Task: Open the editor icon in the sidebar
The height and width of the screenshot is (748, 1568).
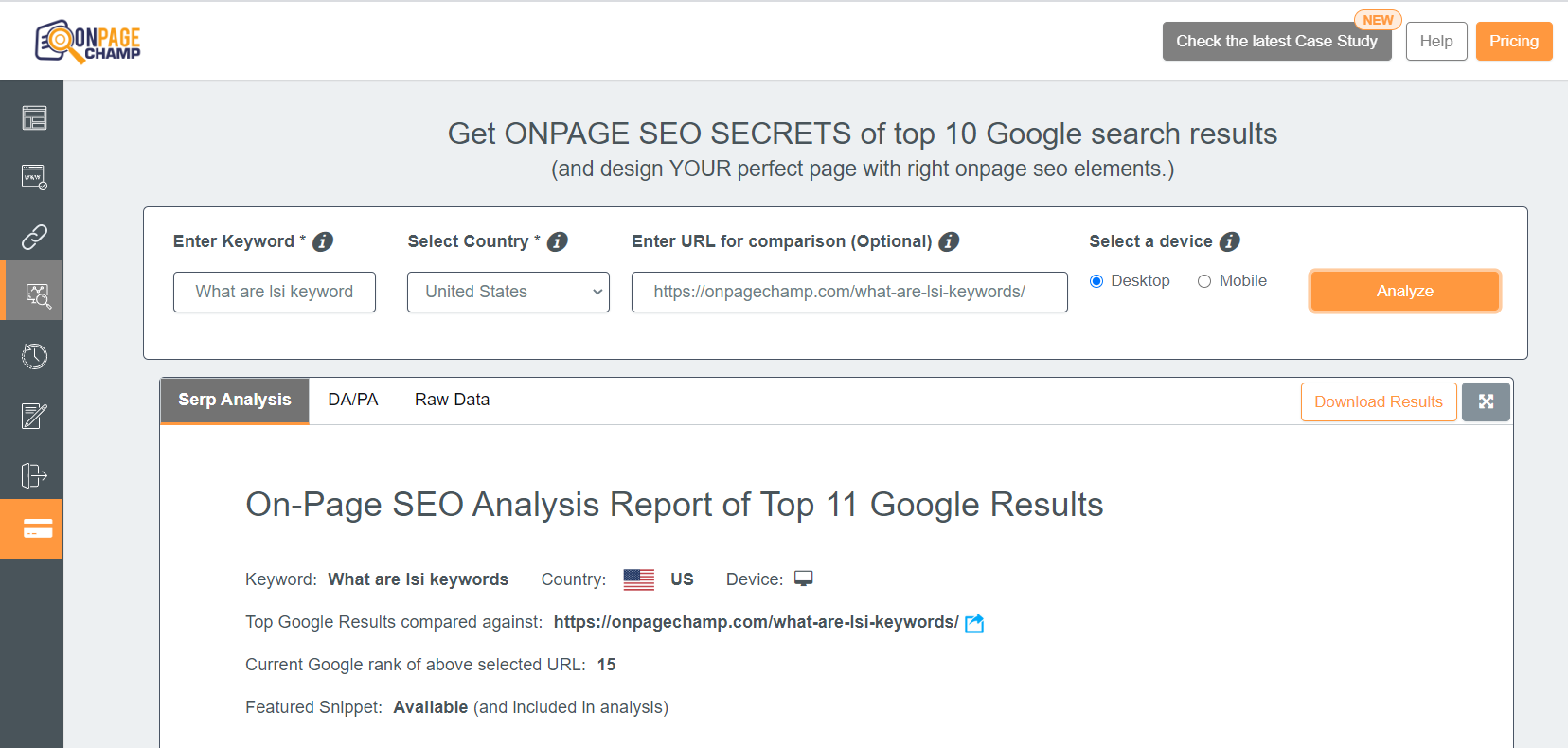Action: 32,416
